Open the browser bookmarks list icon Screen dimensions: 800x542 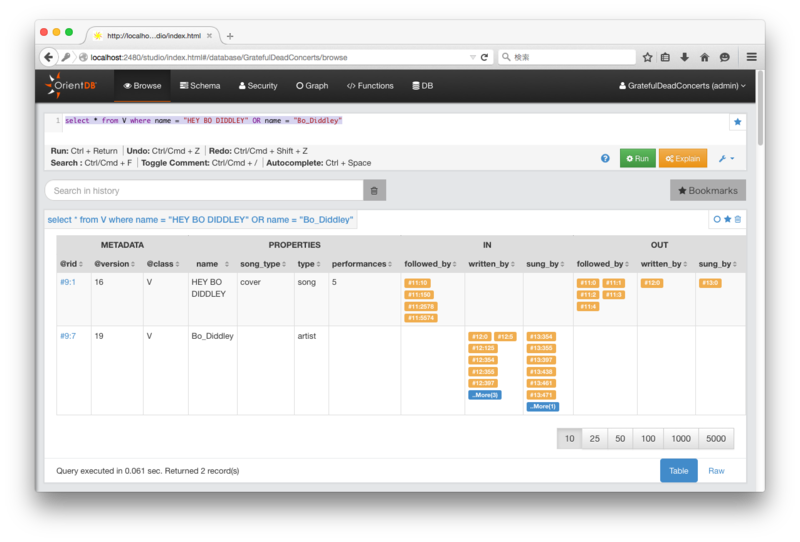(665, 57)
